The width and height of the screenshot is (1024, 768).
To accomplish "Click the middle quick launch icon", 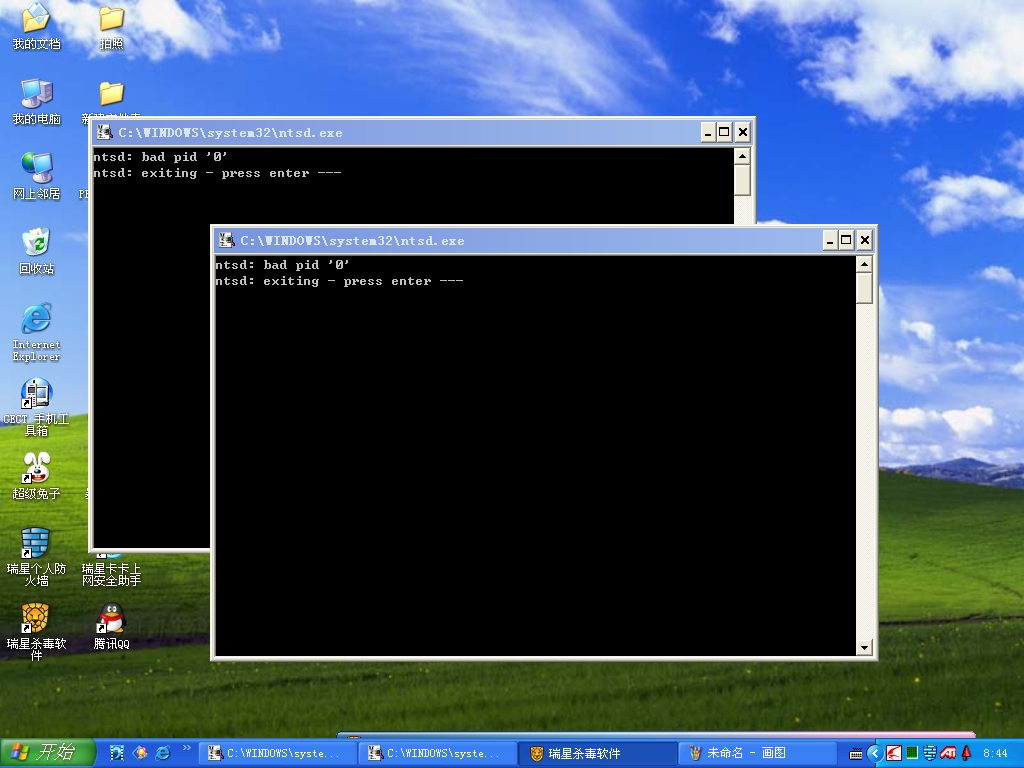I will coord(140,753).
